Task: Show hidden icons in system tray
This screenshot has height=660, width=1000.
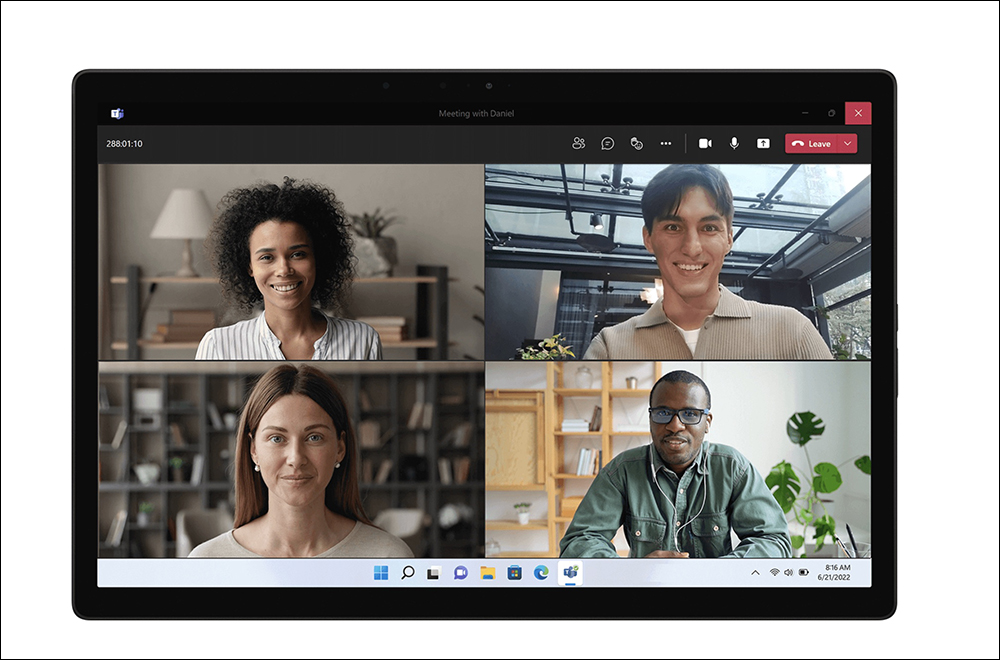Action: tap(755, 573)
